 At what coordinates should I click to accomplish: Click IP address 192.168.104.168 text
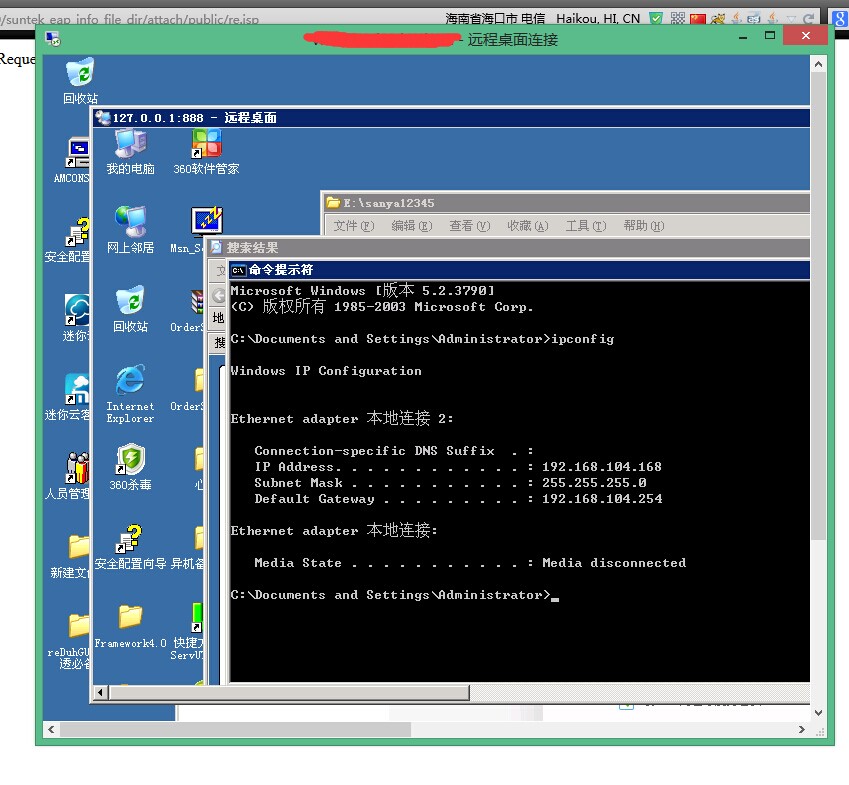tap(602, 467)
